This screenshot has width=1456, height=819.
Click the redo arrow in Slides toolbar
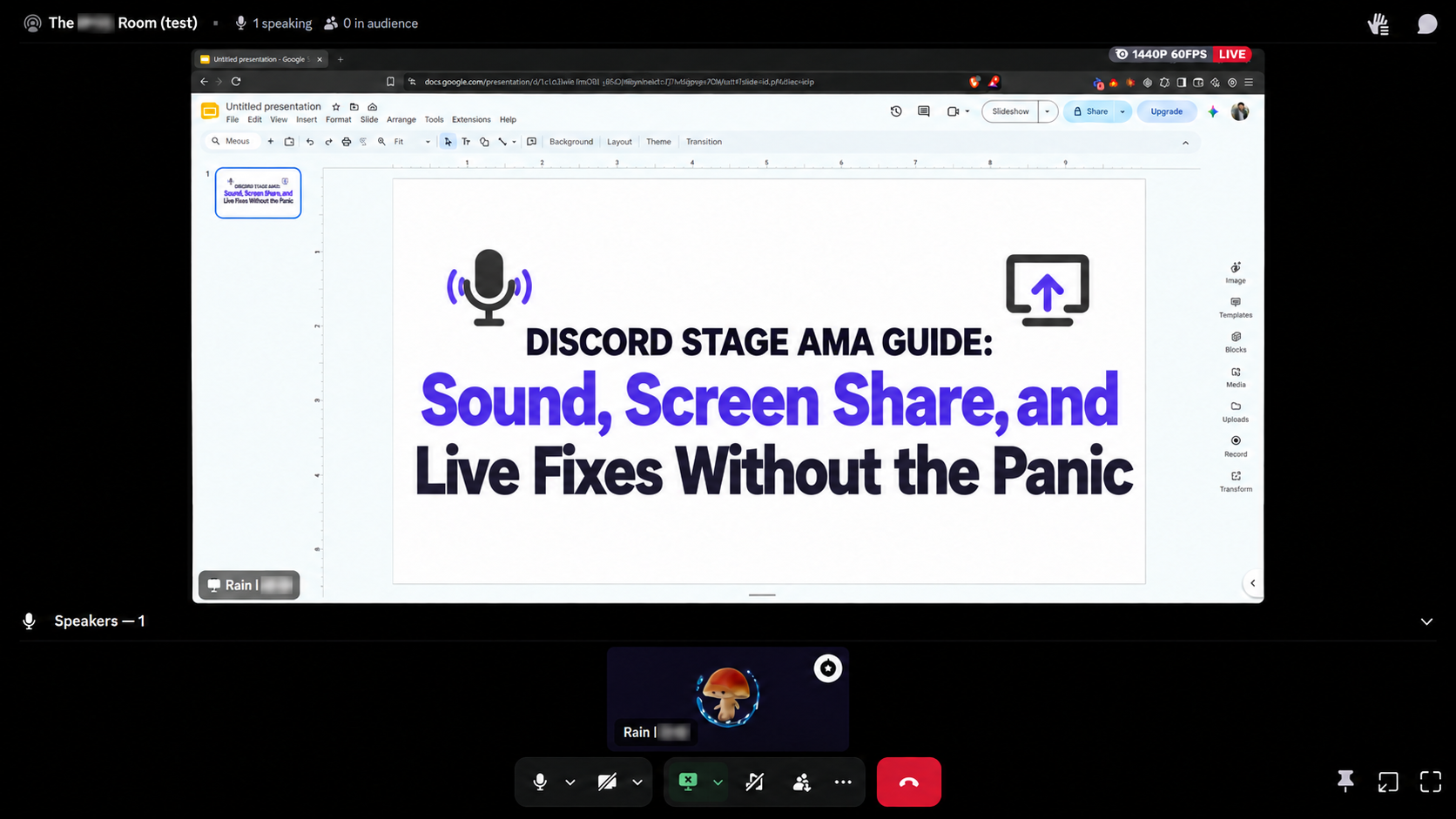click(328, 142)
